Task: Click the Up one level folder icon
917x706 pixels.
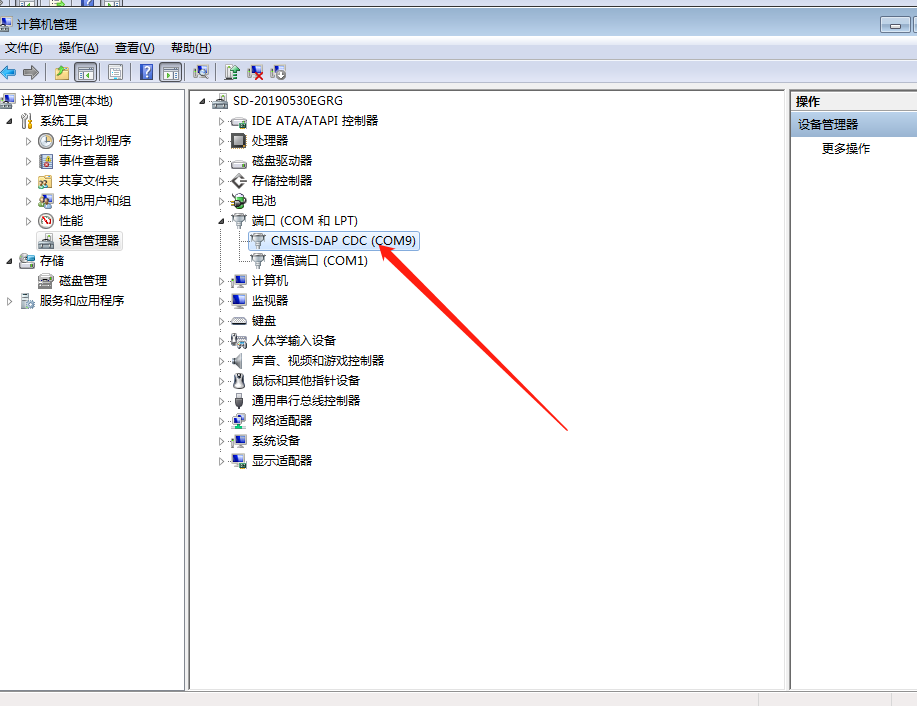Action: (62, 72)
